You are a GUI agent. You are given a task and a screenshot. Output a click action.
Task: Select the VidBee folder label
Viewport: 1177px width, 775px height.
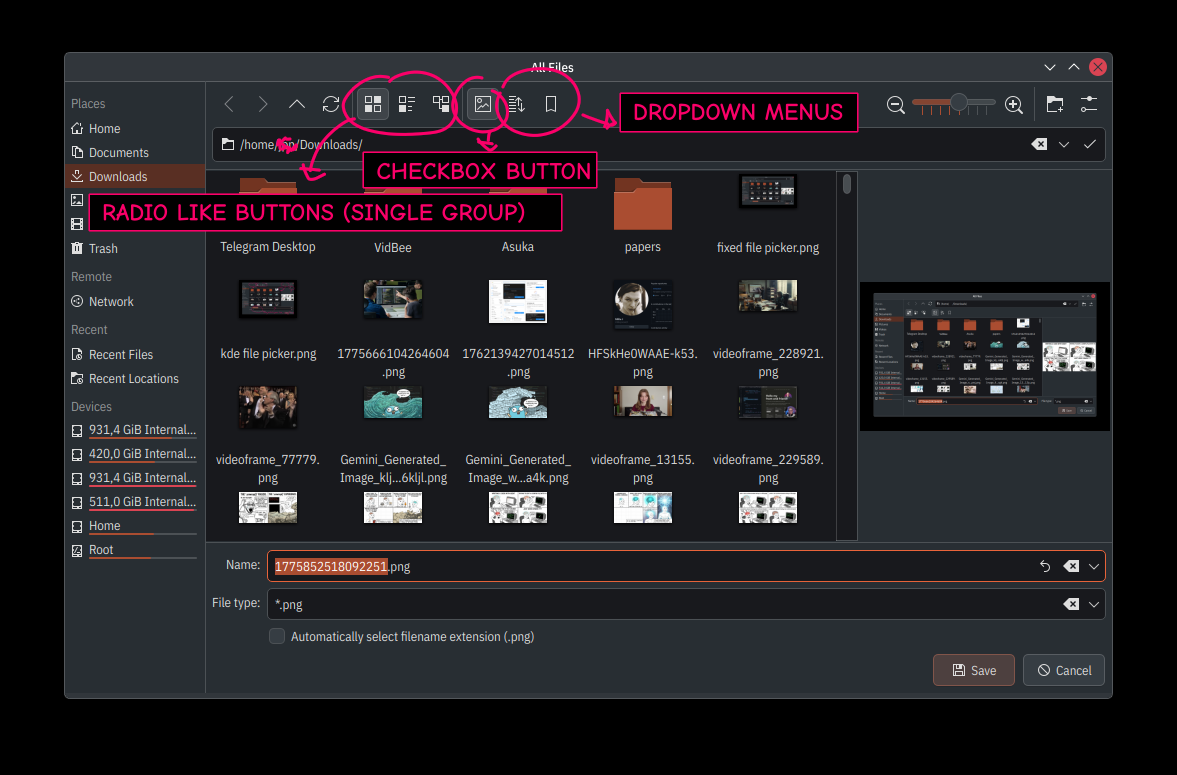pyautogui.click(x=393, y=247)
